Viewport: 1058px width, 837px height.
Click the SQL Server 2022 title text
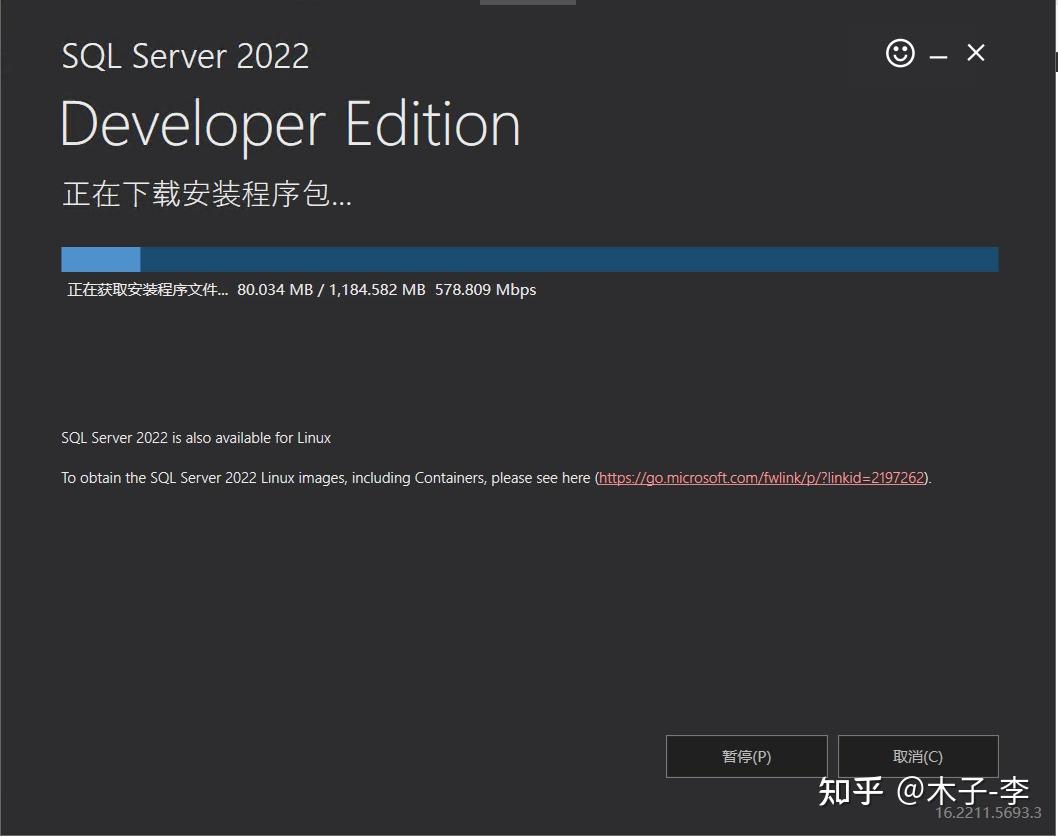pyautogui.click(x=186, y=55)
